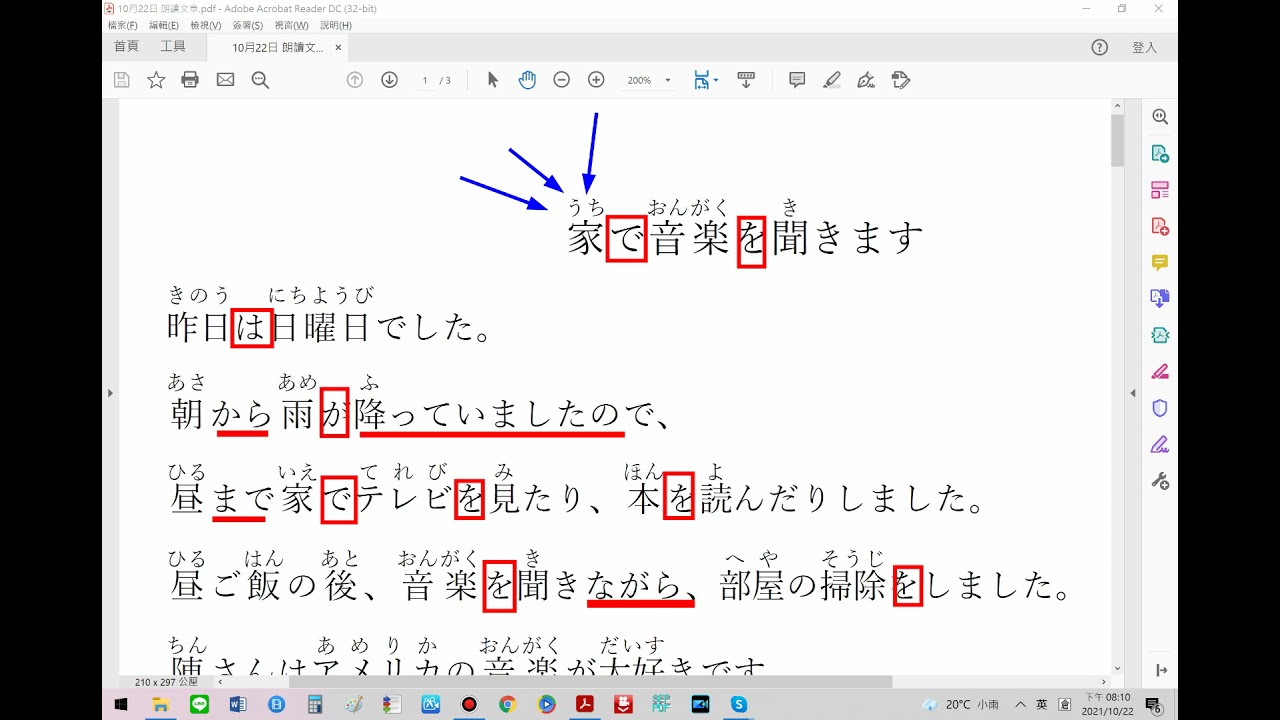This screenshot has height=720, width=1280.
Task: Close the 10月22日 document tab
Action: (x=338, y=47)
